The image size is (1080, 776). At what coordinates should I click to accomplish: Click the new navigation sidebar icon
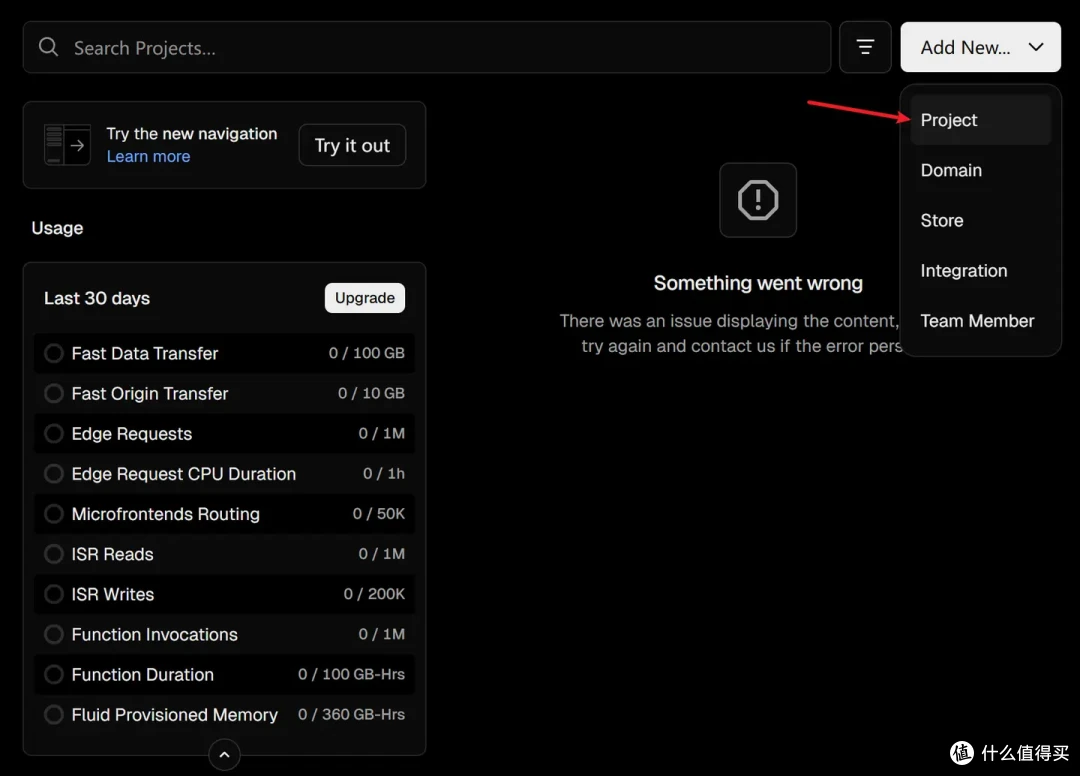[68, 145]
